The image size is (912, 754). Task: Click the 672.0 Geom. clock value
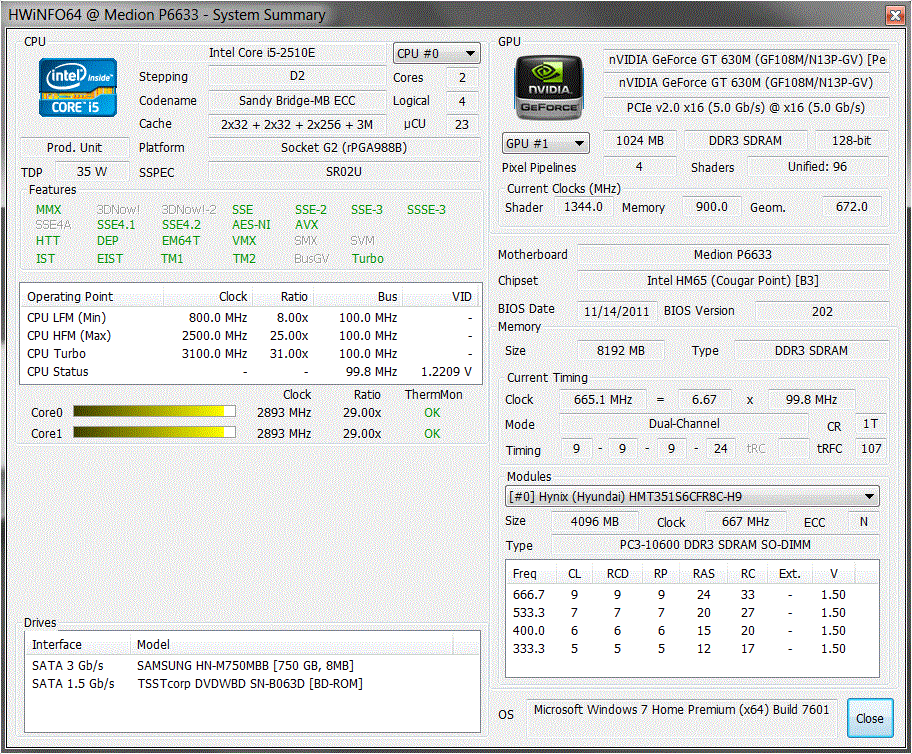[852, 207]
